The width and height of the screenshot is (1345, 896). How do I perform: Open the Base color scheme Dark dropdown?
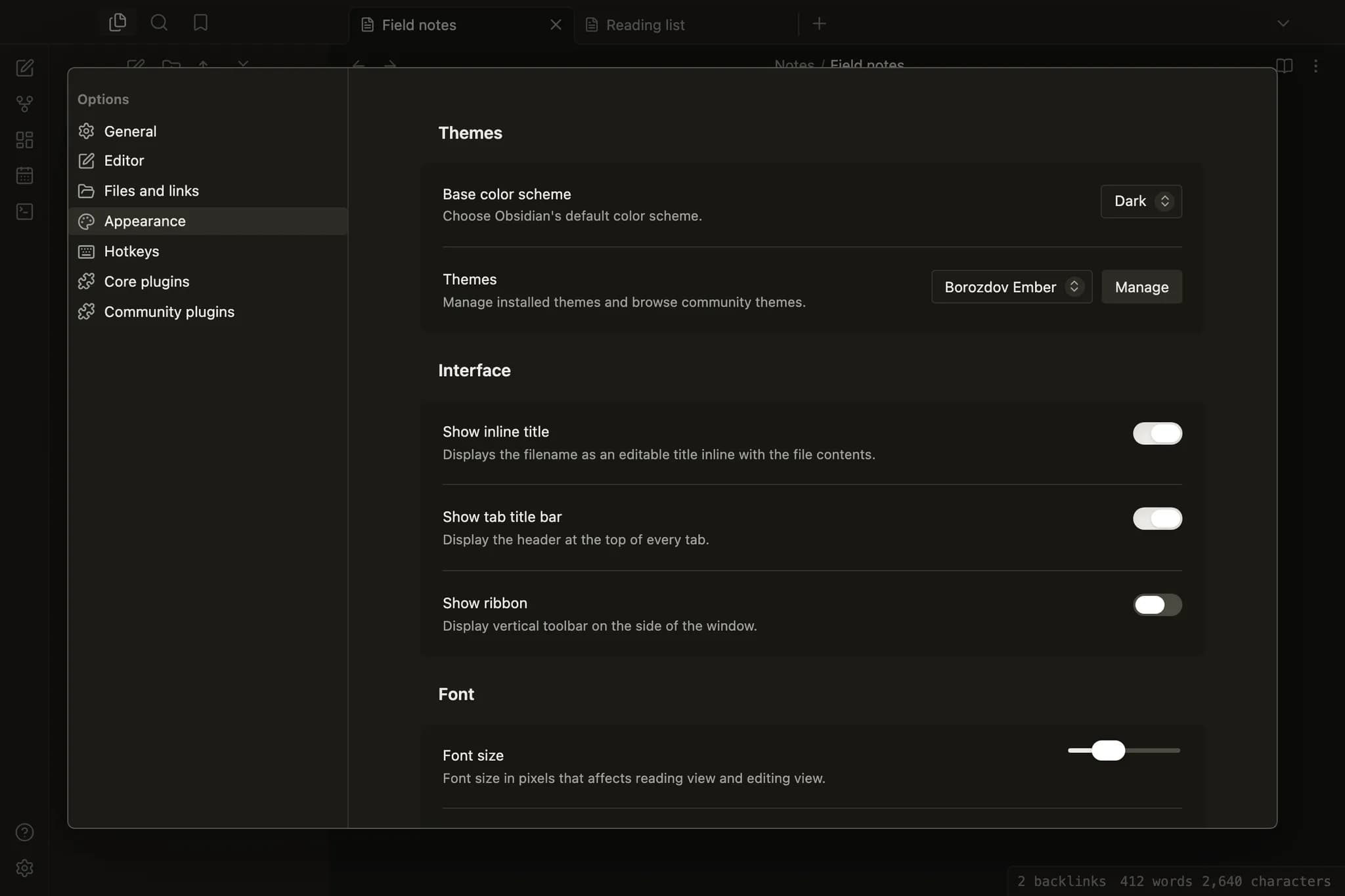[x=1141, y=202]
